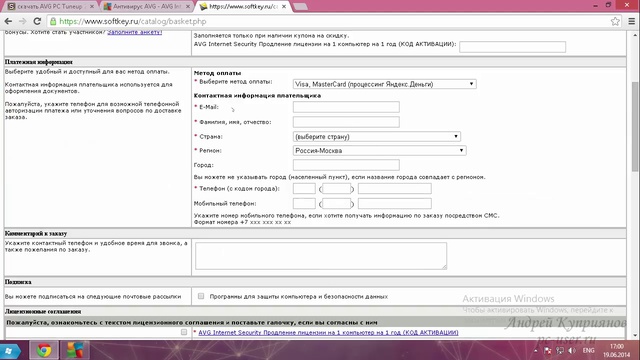The width and height of the screenshot is (640, 360).
Task: Click the 'Фамилия, имя, отчество' input field
Action: [x=346, y=122]
